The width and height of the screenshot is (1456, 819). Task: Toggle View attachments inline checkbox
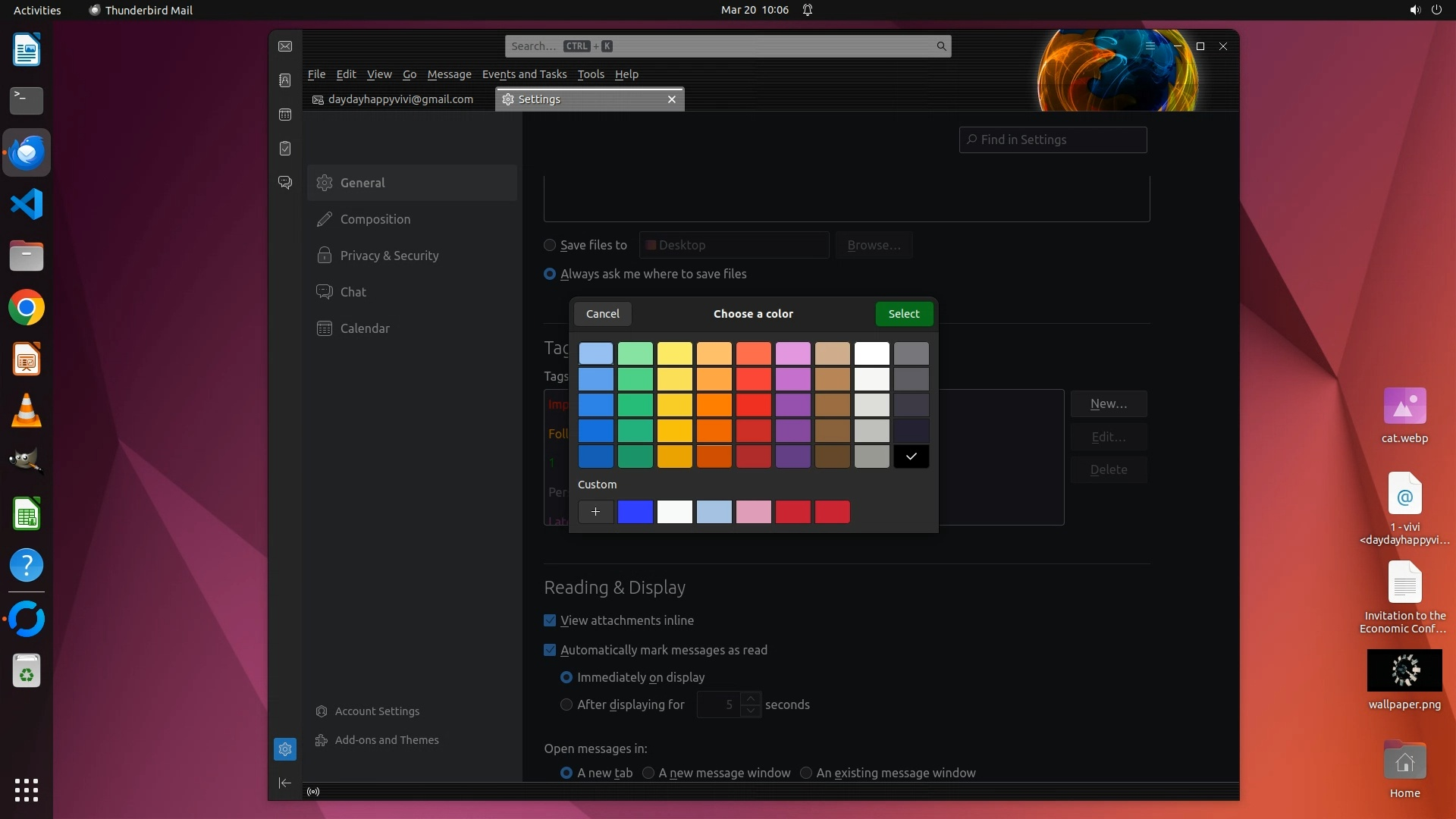[x=550, y=620]
